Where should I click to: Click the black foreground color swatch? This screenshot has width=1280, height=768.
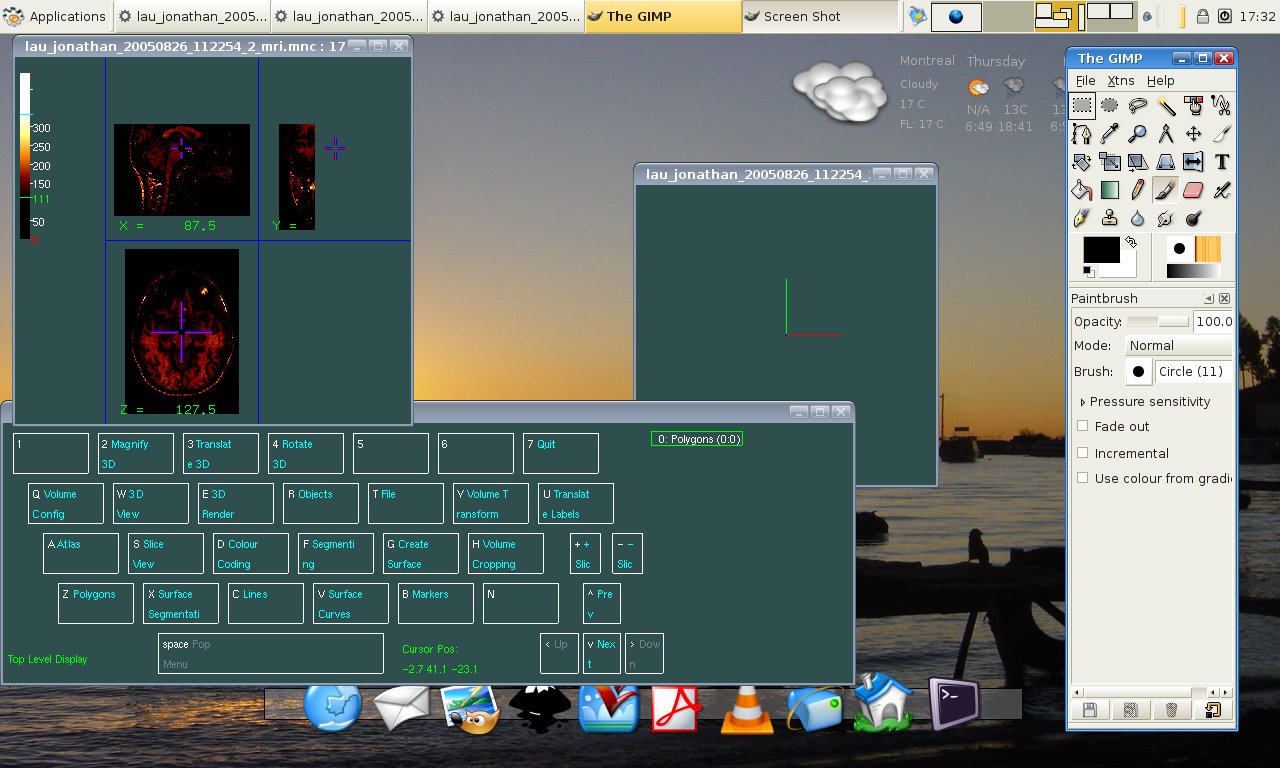tap(1101, 250)
